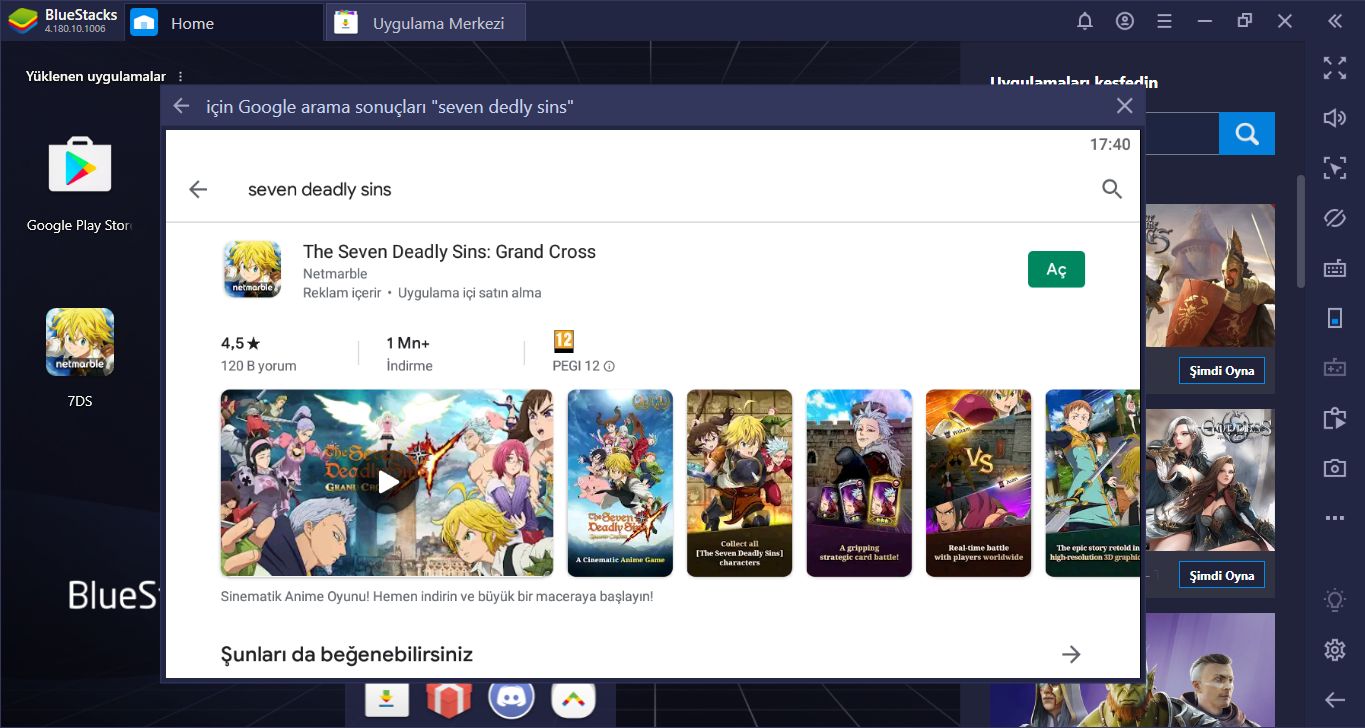The width and height of the screenshot is (1365, 728).
Task: Click the blue search button in discover panel
Action: tap(1247, 133)
